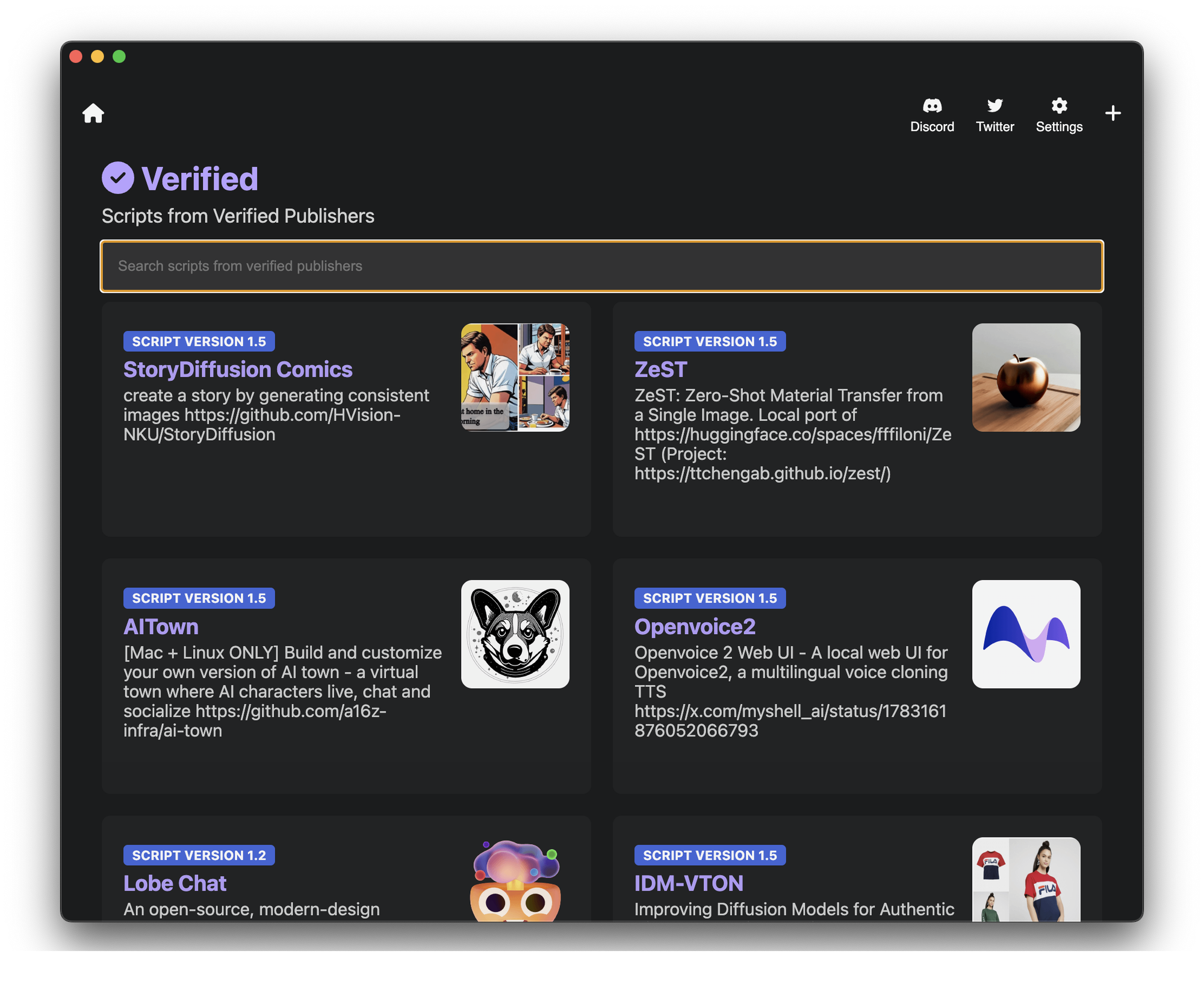1204x1002 pixels.
Task: Open the StoryDiffusion Comics script
Action: 238,370
